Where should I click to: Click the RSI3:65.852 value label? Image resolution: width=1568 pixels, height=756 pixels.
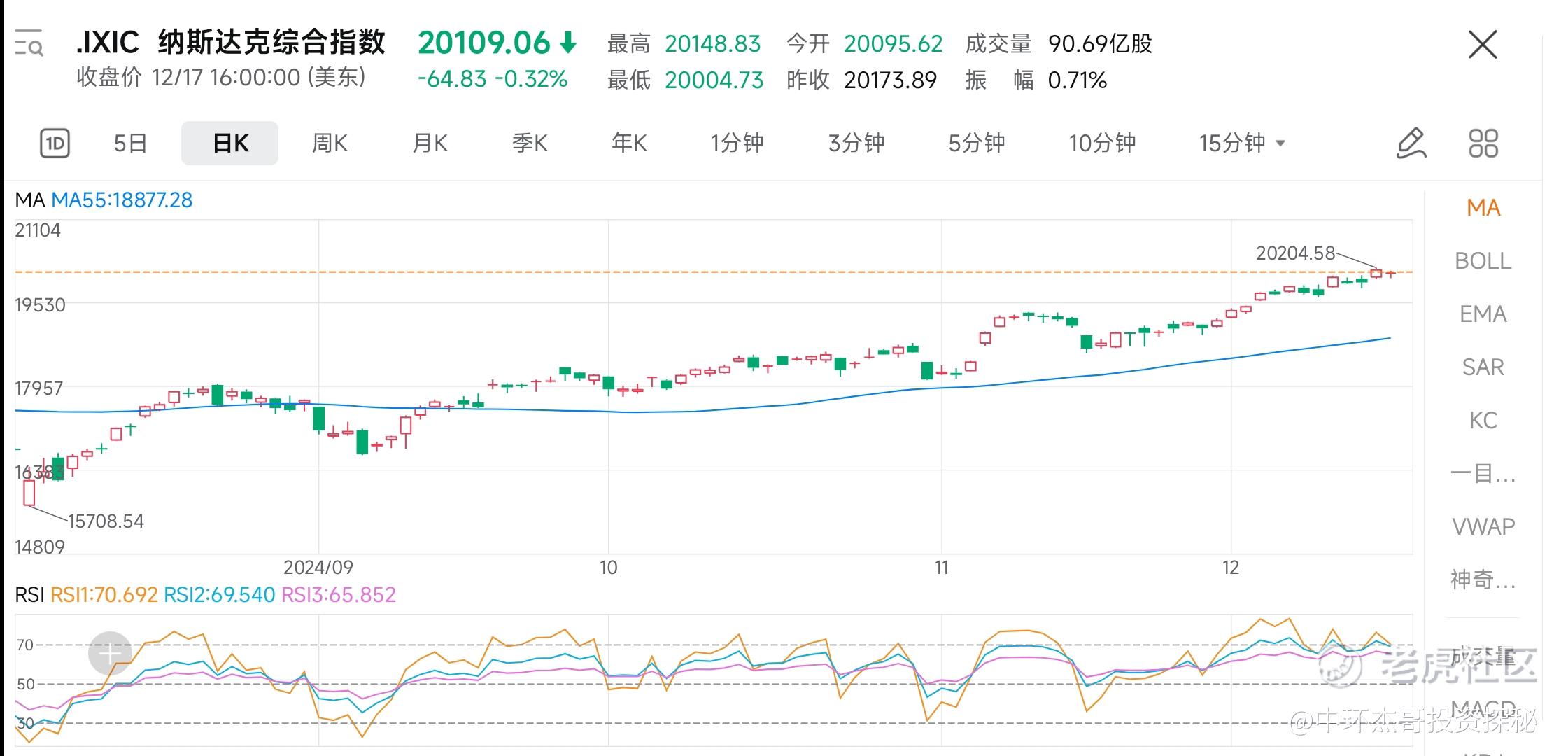point(339,595)
